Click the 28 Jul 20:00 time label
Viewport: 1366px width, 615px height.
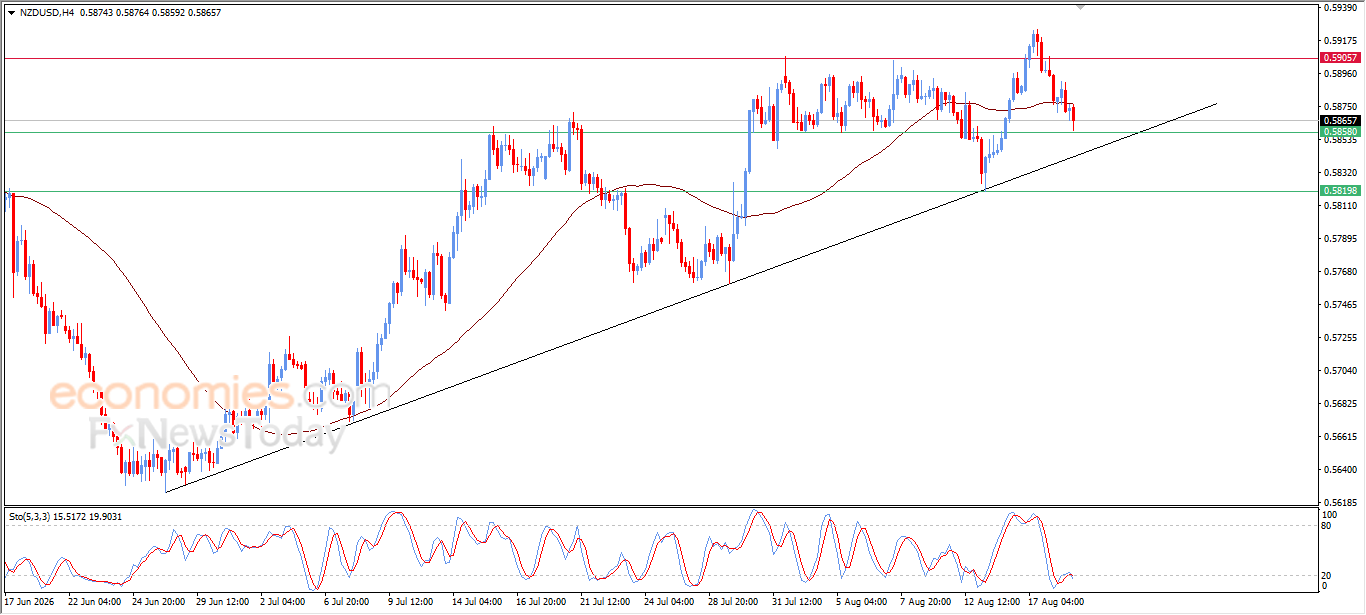pos(732,602)
